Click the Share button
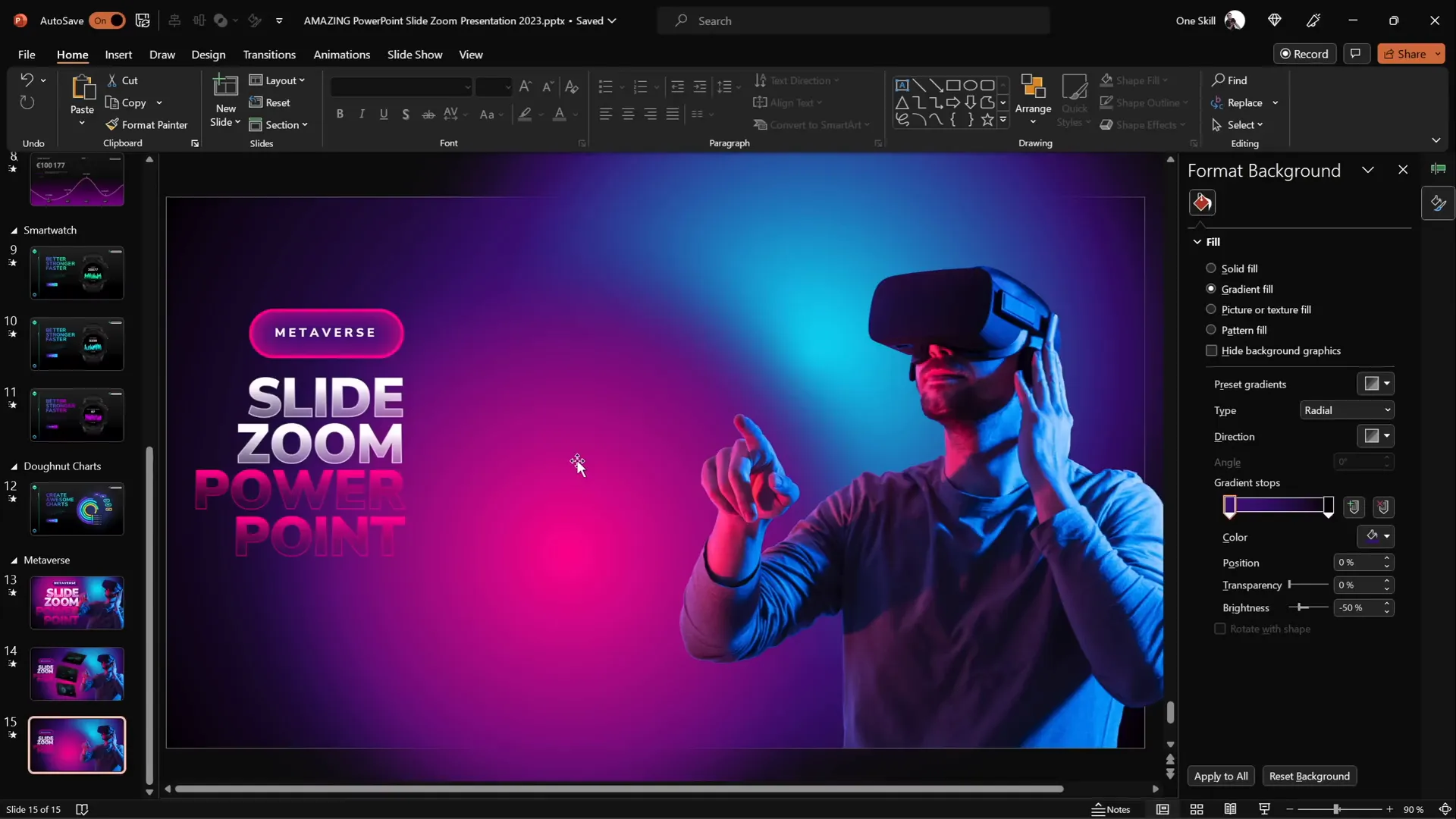This screenshot has width=1456, height=819. [x=1410, y=53]
